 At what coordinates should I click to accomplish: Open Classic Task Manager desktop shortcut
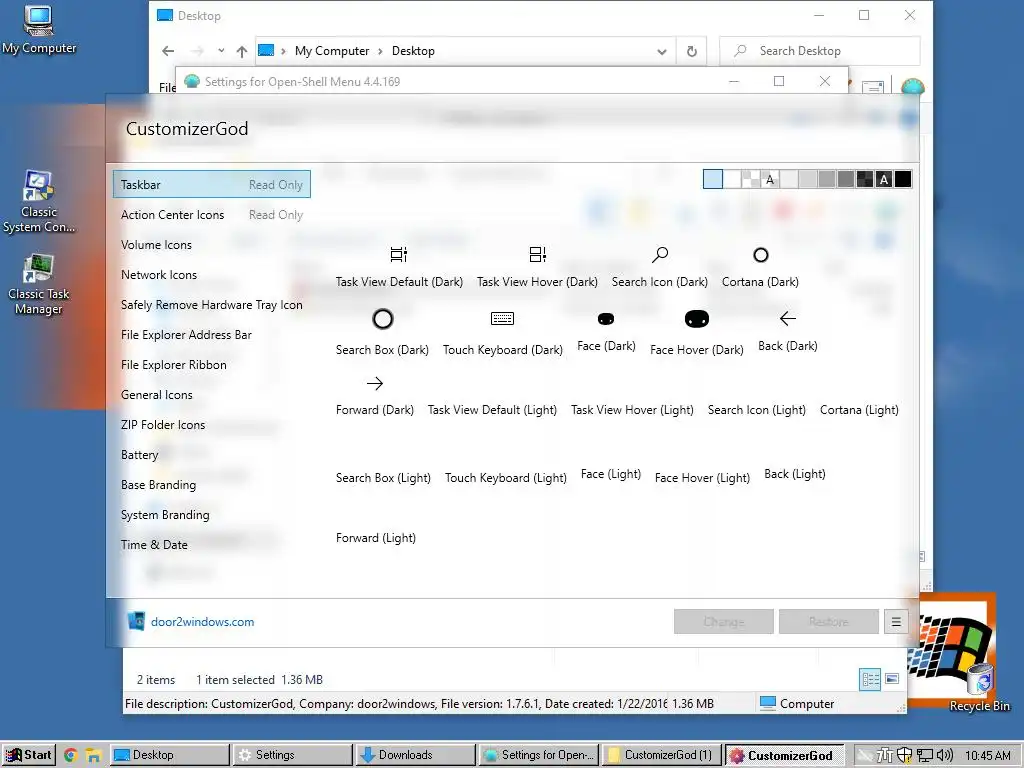point(39,285)
